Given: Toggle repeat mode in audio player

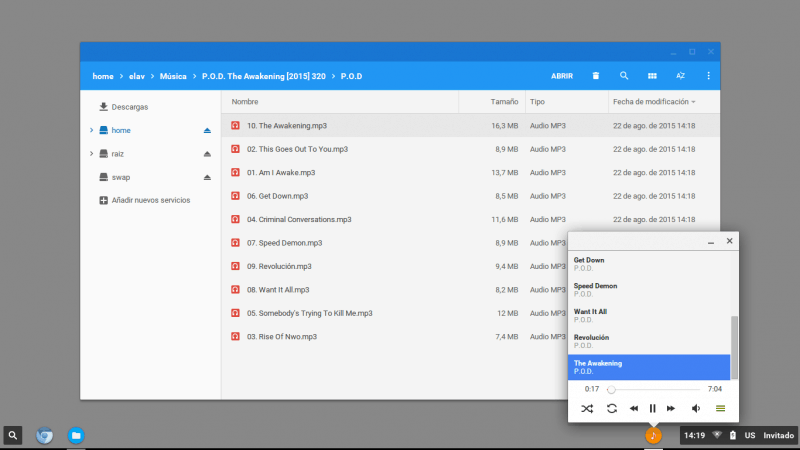Looking at the screenshot, I should [611, 408].
